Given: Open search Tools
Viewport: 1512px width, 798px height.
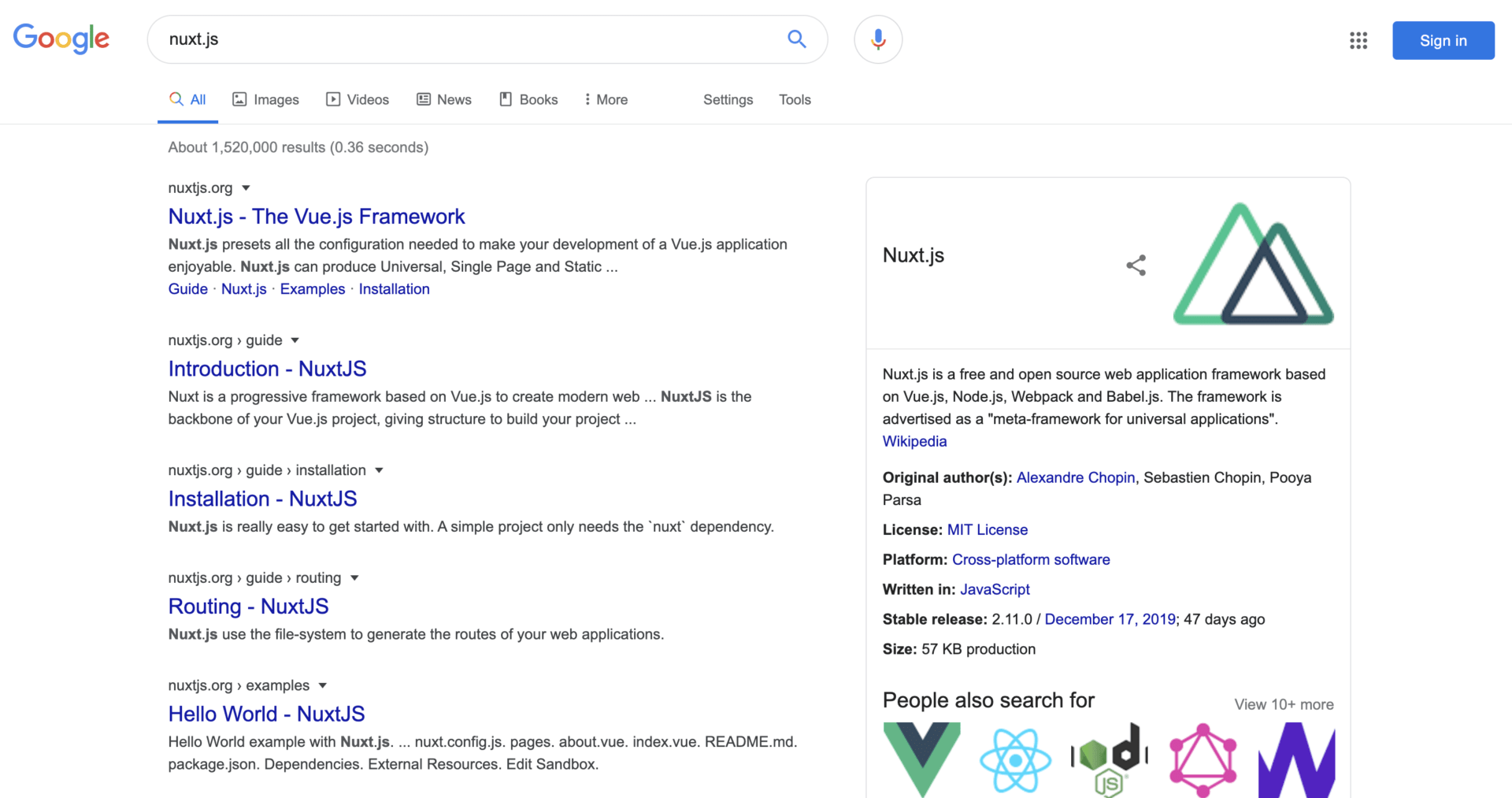Looking at the screenshot, I should 795,100.
